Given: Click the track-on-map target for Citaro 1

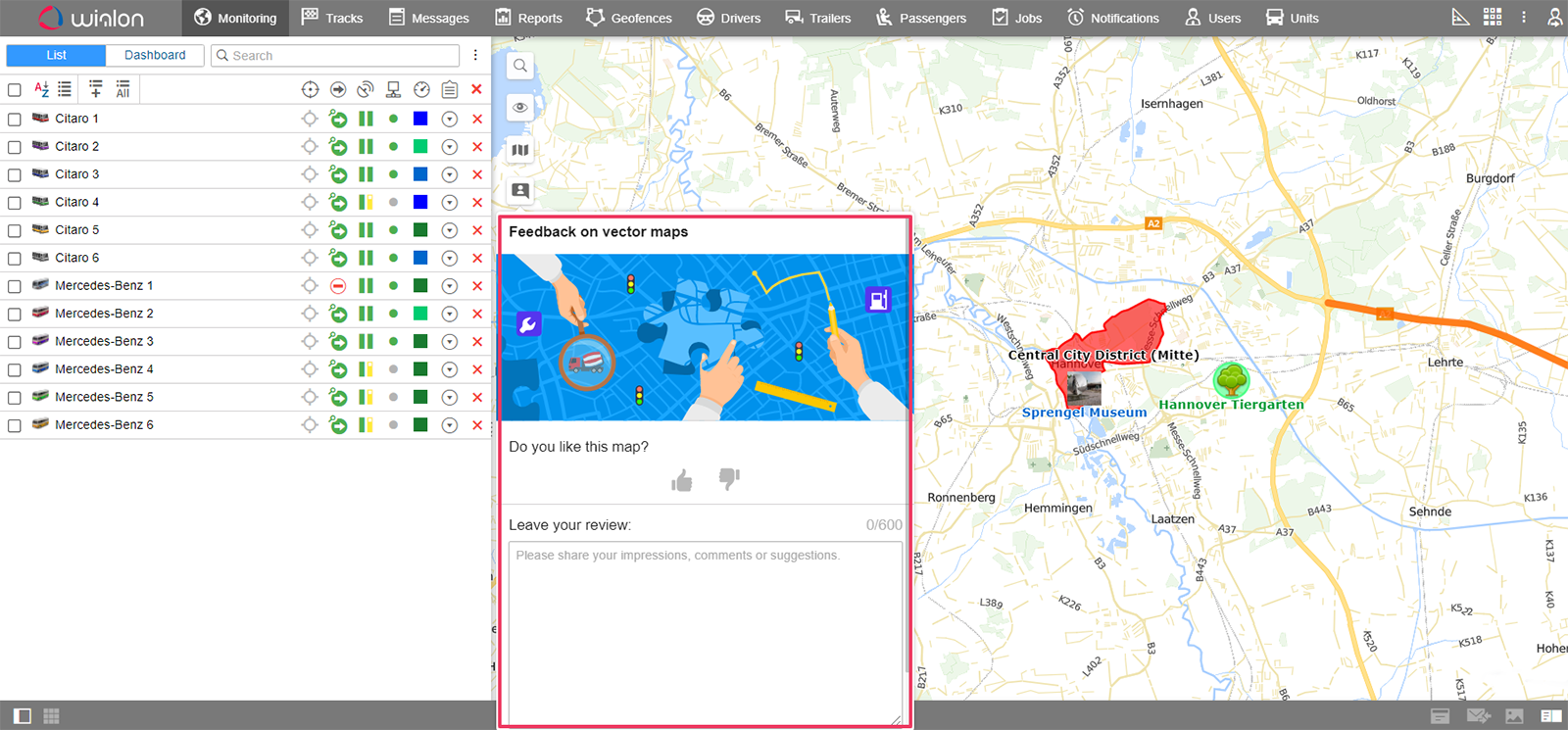Looking at the screenshot, I should click(310, 119).
